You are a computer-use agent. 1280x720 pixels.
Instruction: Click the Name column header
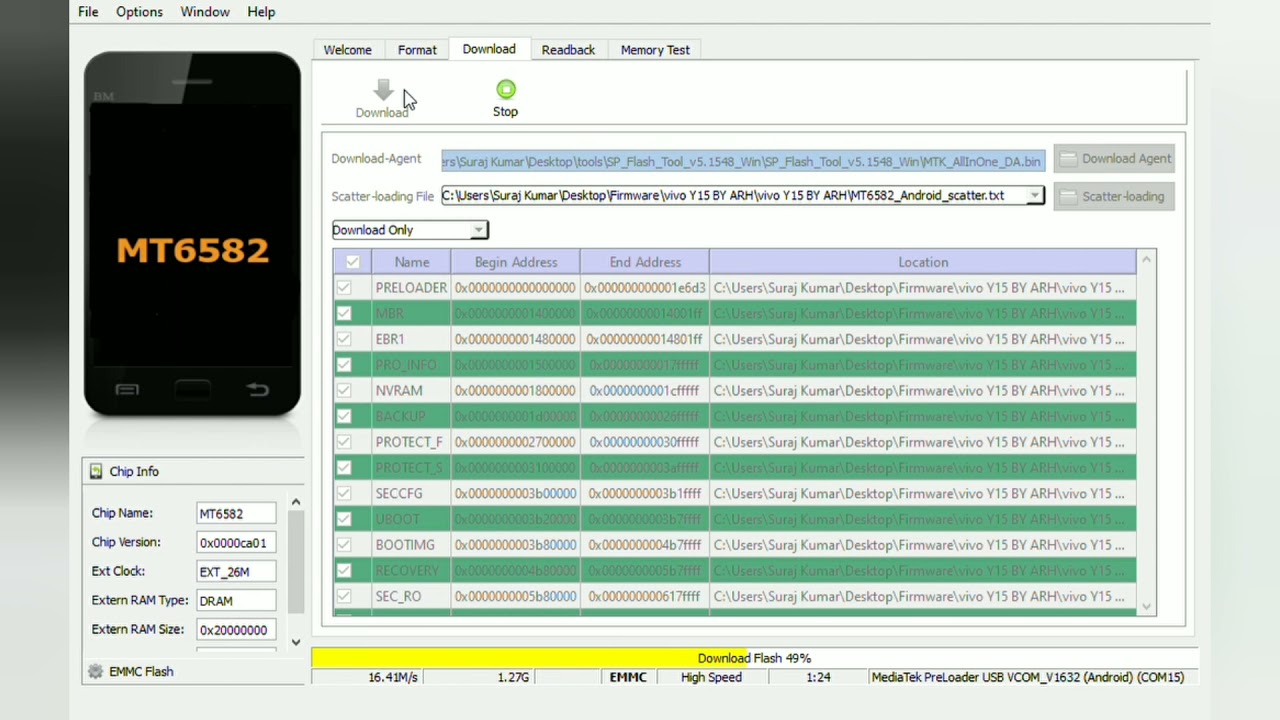click(x=411, y=262)
